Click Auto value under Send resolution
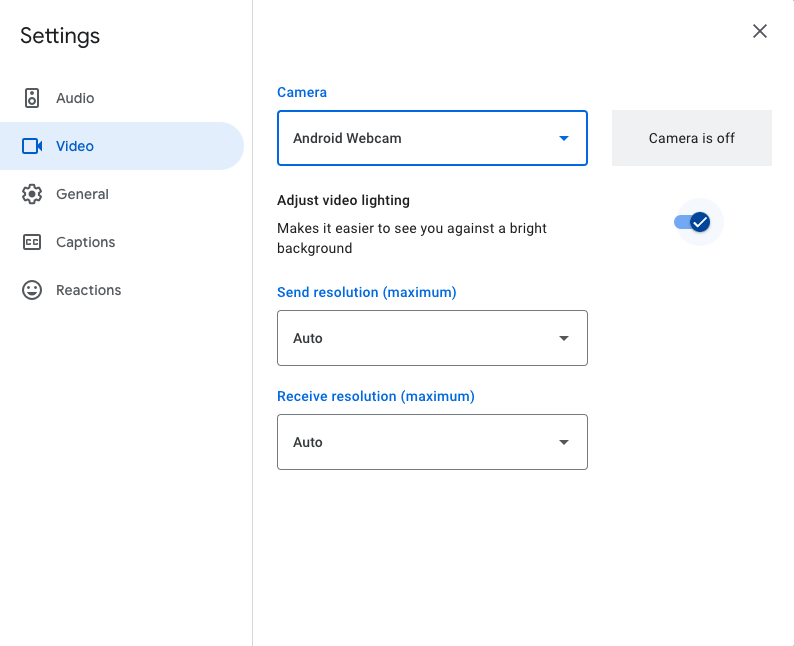This screenshot has height=646, width=794. click(x=308, y=338)
